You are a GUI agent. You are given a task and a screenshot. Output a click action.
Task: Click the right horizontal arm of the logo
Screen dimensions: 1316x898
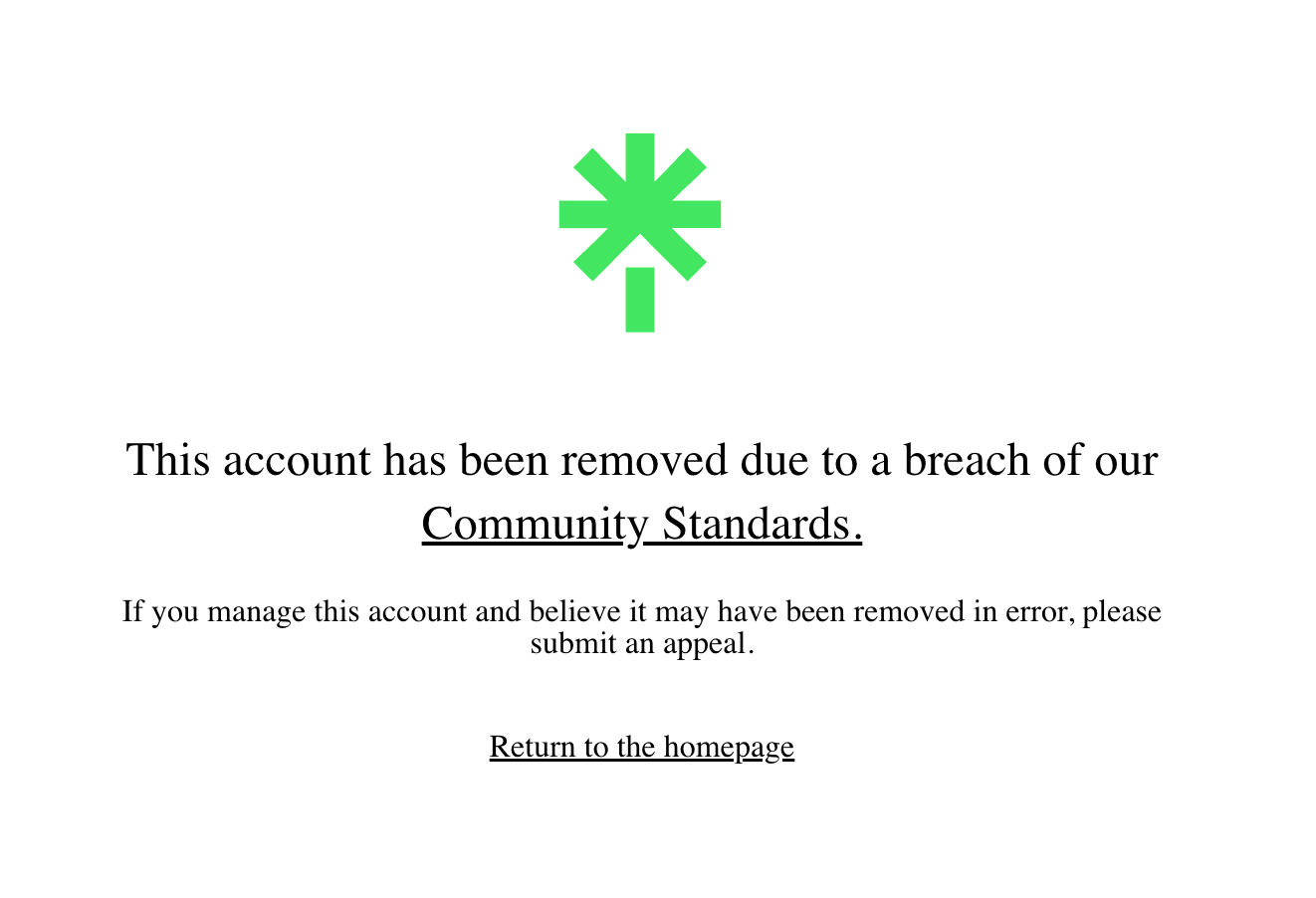pos(691,214)
